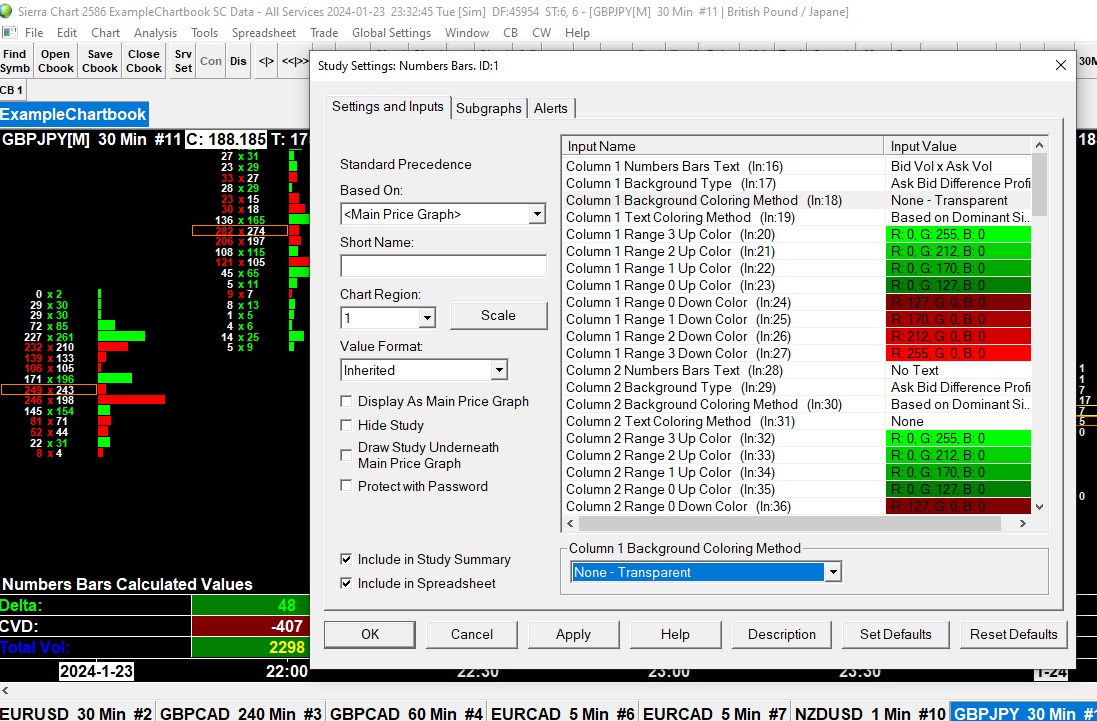Select Column 1 Numbers Bars Text row
Screen dimensions: 1097x721
[797, 166]
